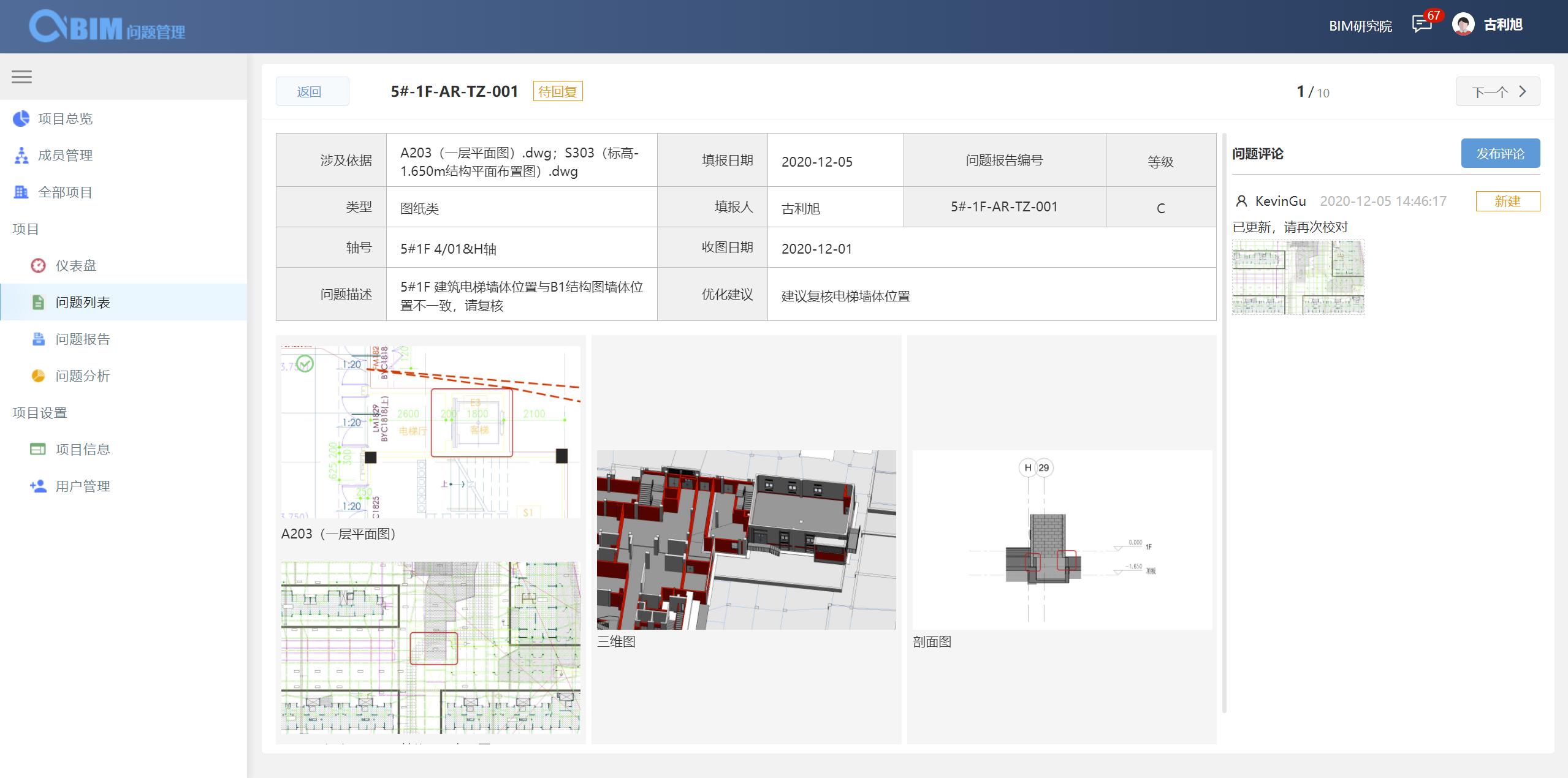Click the 全部项目 building icon

tap(21, 192)
